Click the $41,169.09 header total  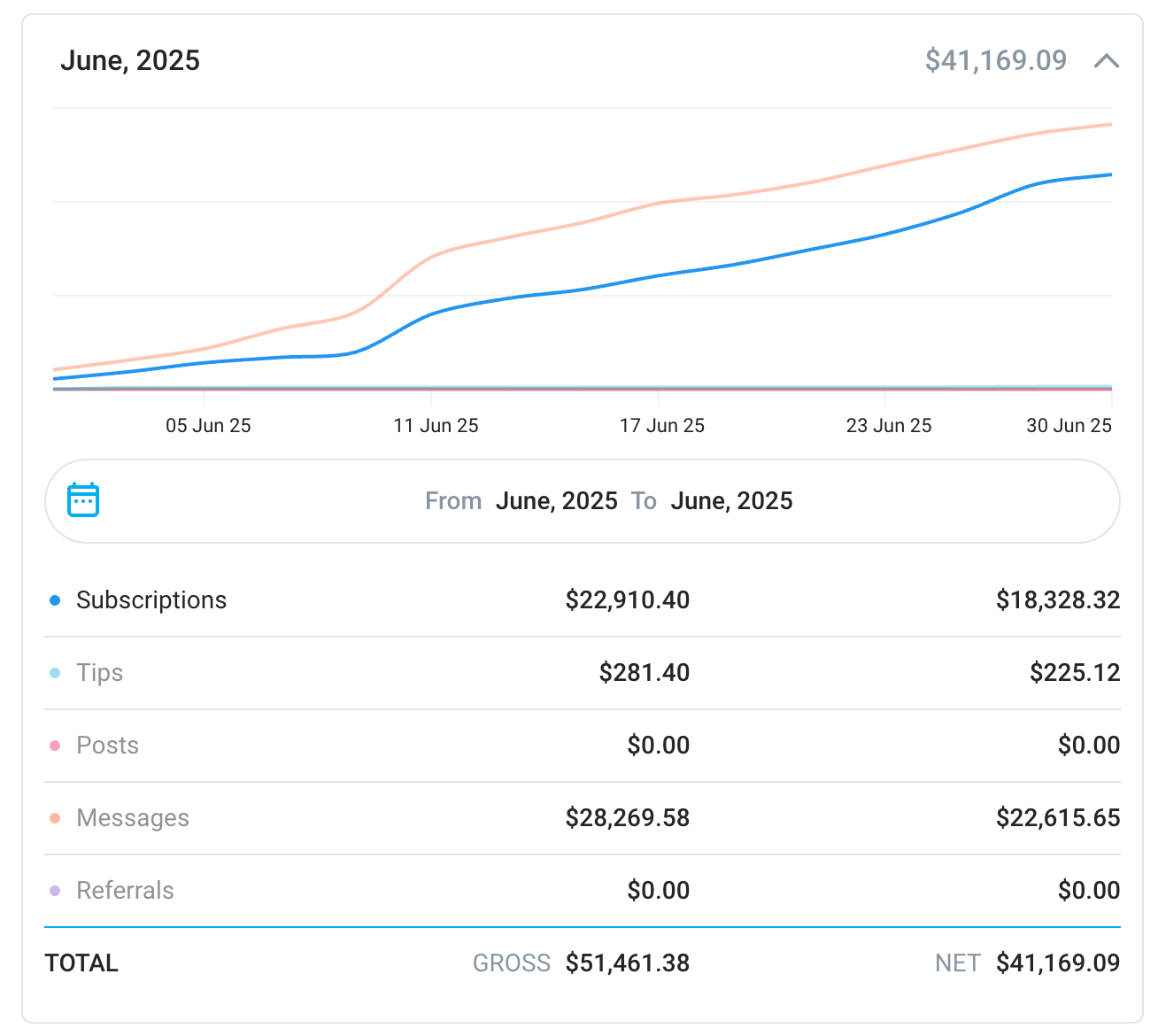(995, 61)
